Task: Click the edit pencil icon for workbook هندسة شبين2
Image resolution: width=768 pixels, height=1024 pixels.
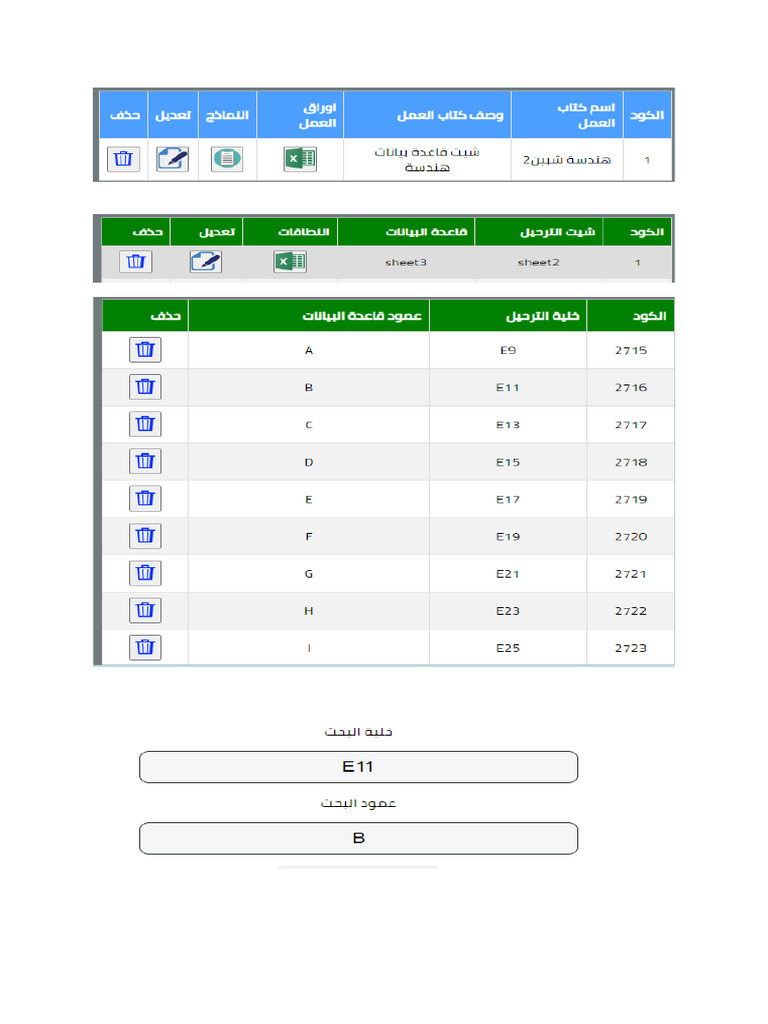Action: point(172,159)
